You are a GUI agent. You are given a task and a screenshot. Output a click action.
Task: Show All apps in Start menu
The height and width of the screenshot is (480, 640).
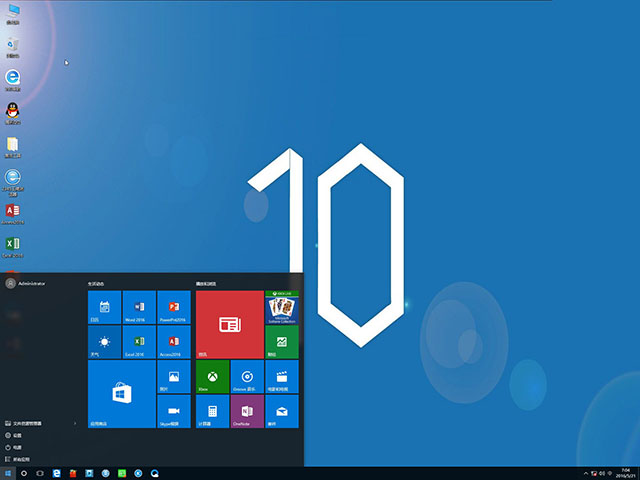click(x=18, y=459)
